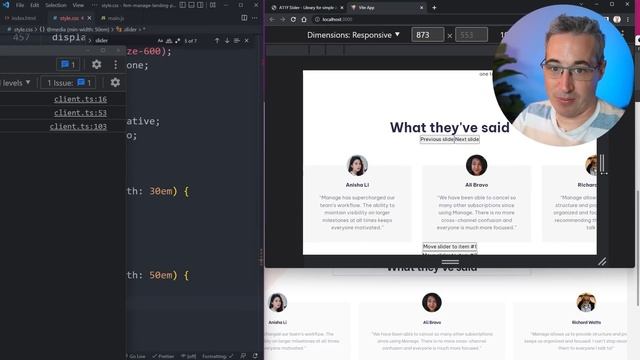The height and width of the screenshot is (360, 640).
Task: Click the '1 Issue' button in console
Action: (x=68, y=83)
